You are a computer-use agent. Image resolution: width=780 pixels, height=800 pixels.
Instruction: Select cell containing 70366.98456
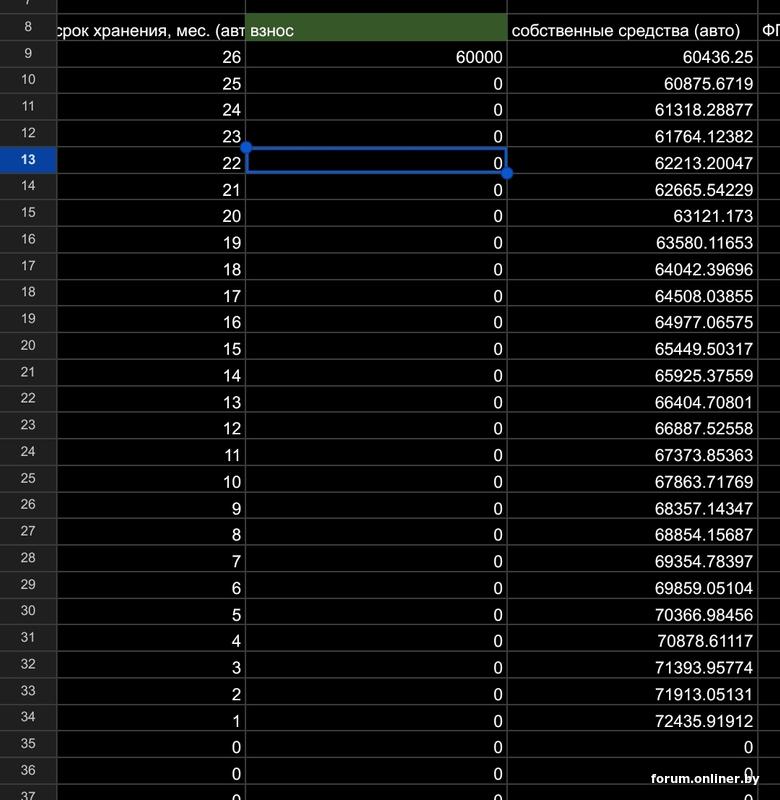[632, 611]
